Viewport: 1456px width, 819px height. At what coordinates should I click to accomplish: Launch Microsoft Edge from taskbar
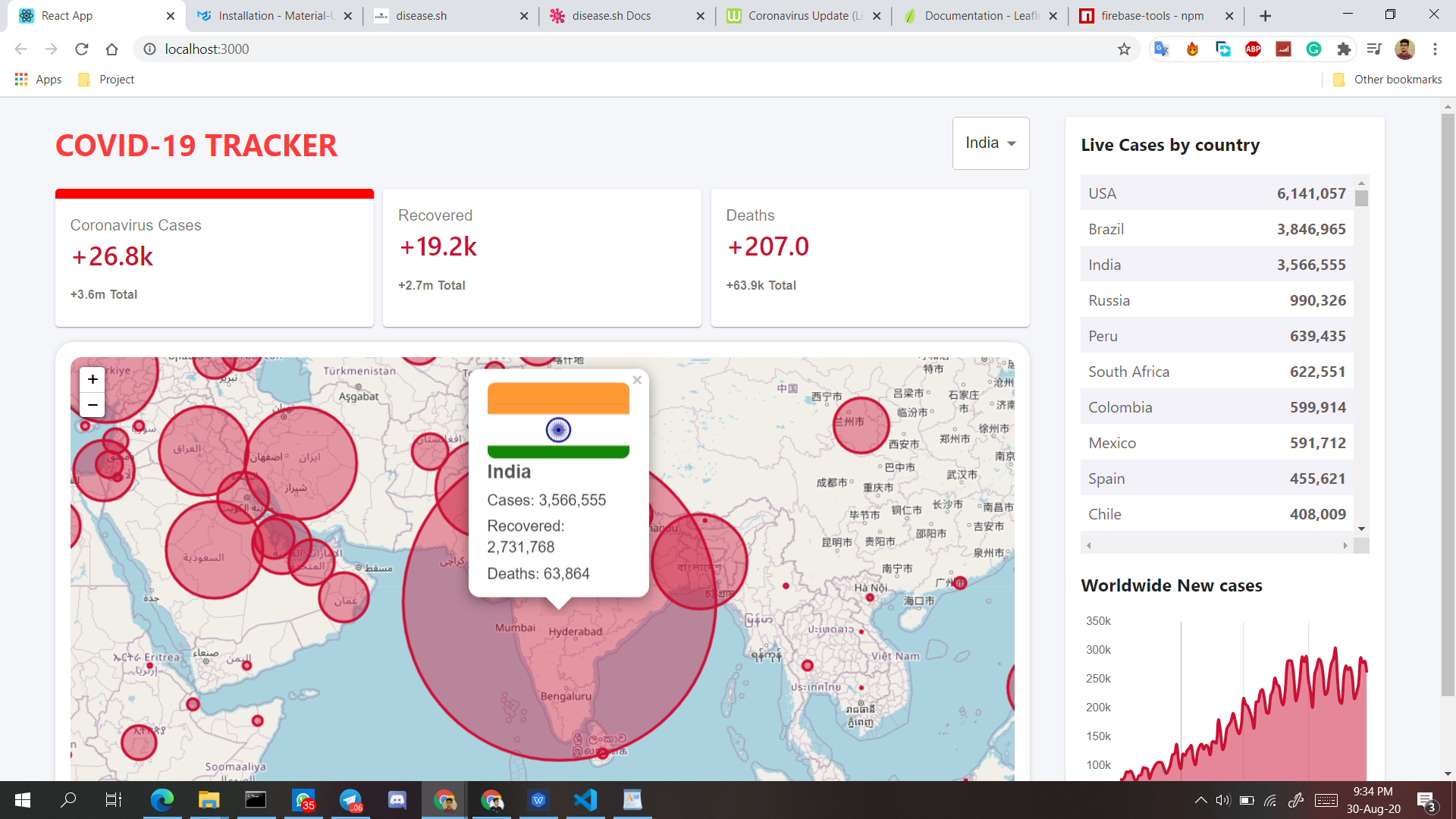point(162,800)
